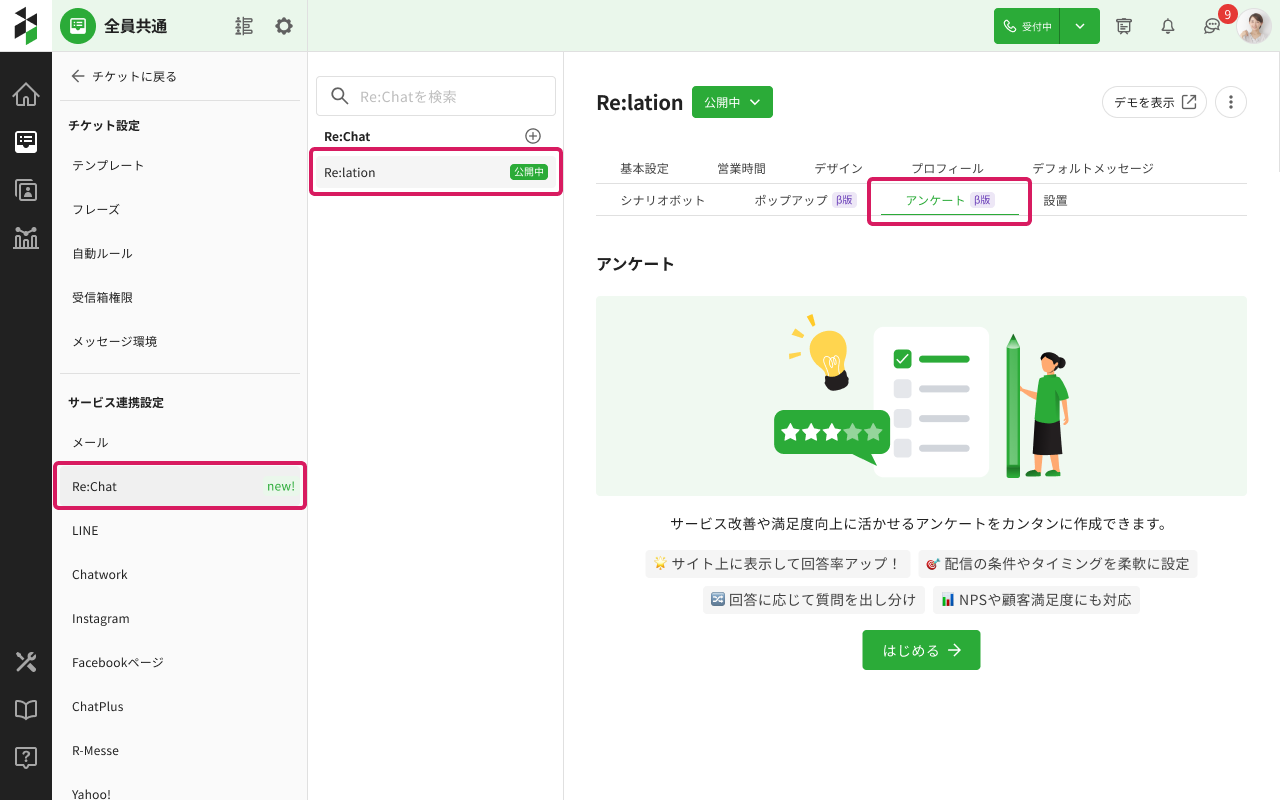The height and width of the screenshot is (800, 1280).
Task: Select LINE integration
Action: (180, 530)
